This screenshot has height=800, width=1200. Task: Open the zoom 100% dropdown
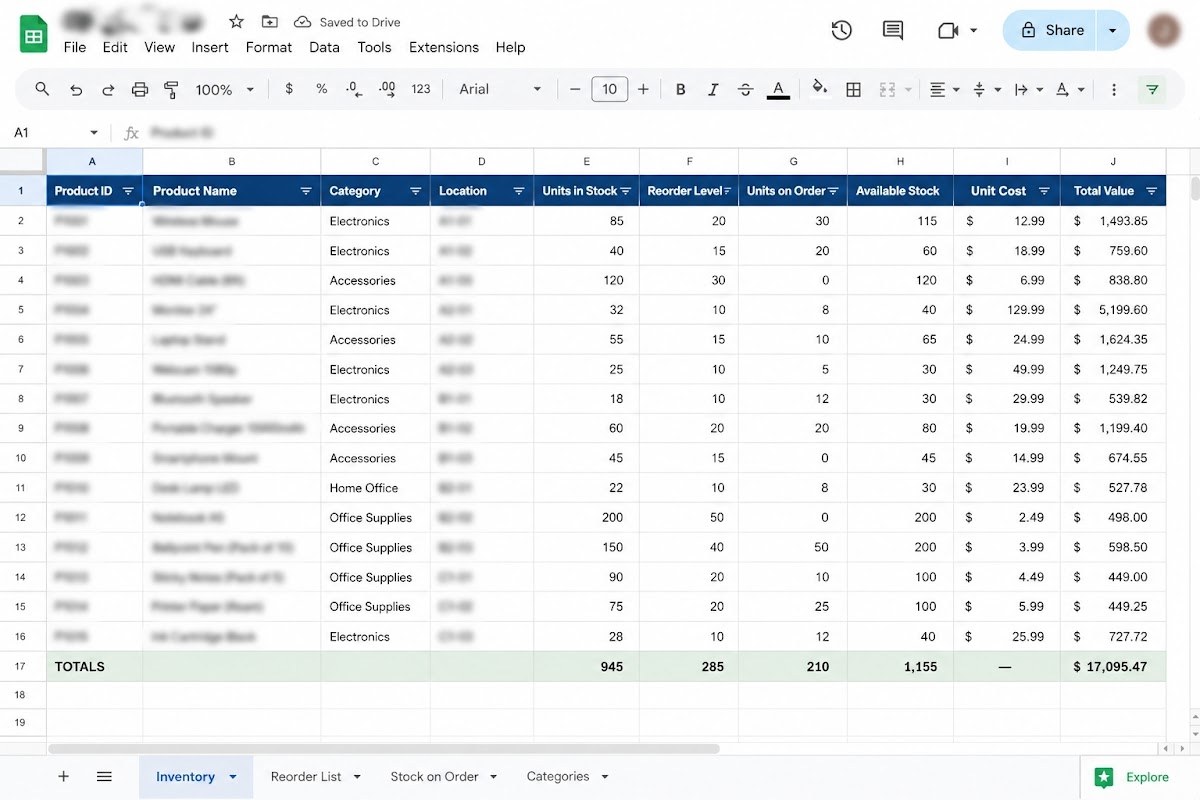tap(225, 89)
